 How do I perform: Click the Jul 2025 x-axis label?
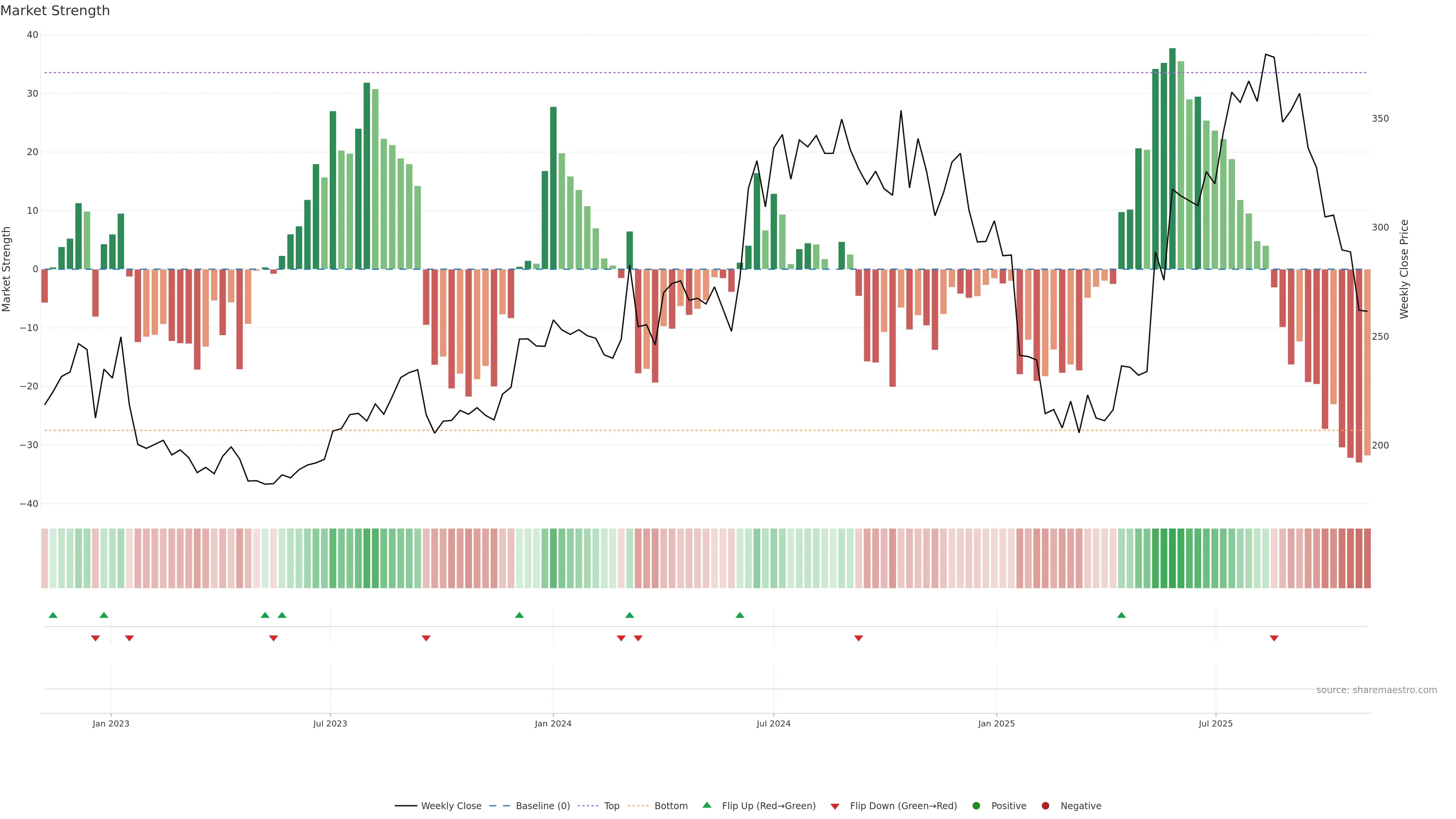pos(1215,723)
